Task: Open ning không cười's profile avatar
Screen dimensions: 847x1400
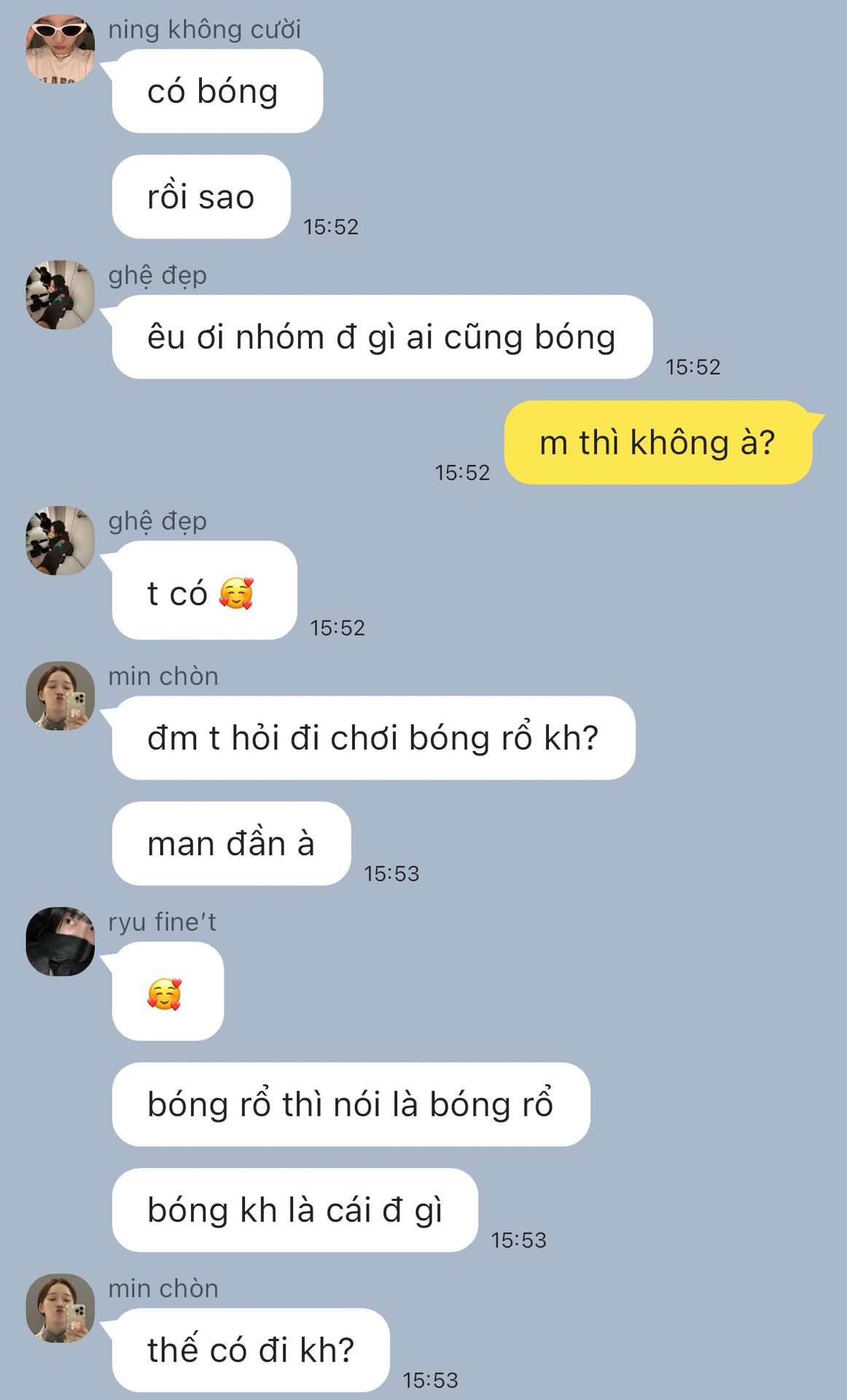Action: [x=60, y=48]
